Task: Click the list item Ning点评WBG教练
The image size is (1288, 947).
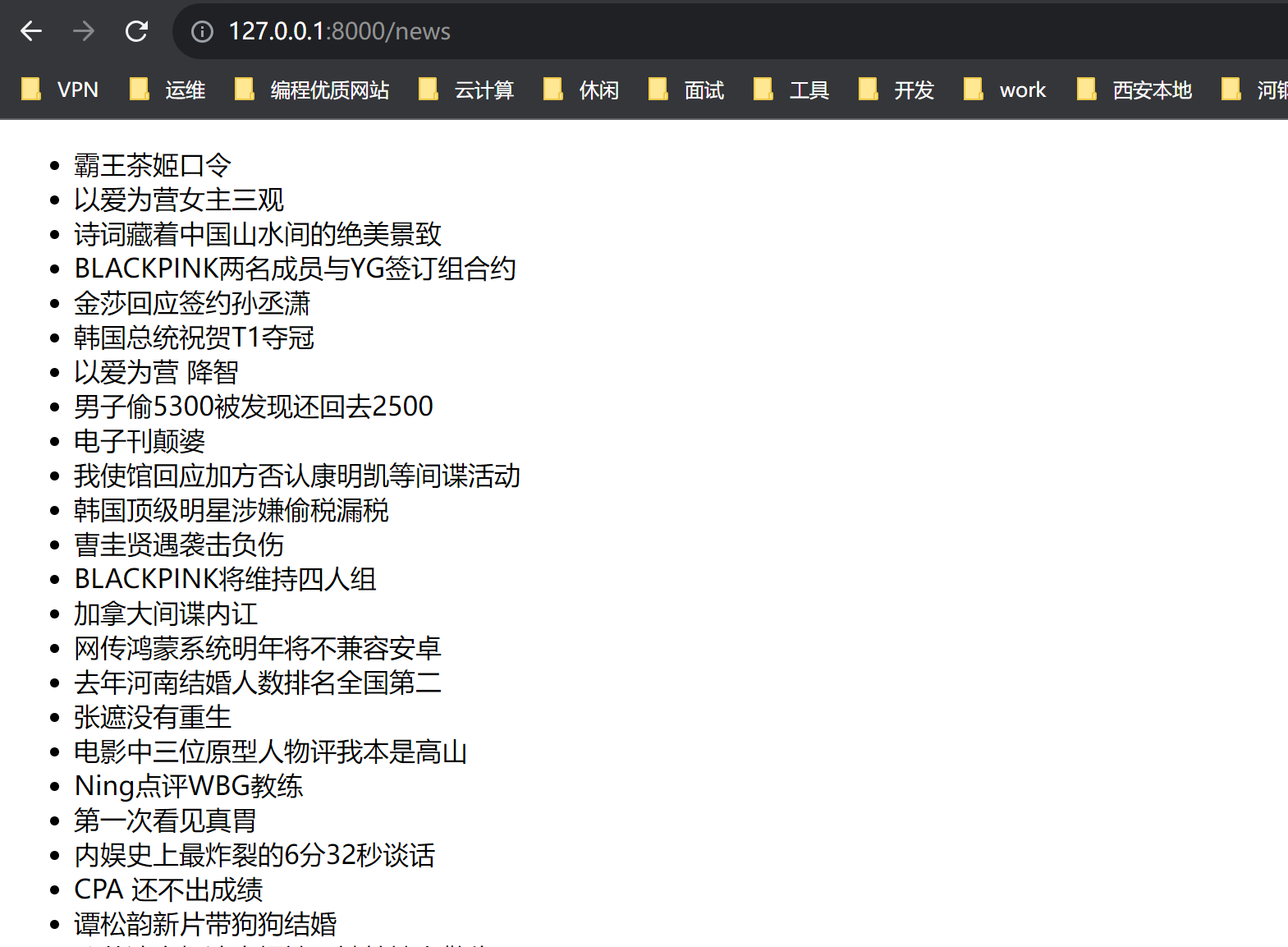Action: tap(189, 786)
